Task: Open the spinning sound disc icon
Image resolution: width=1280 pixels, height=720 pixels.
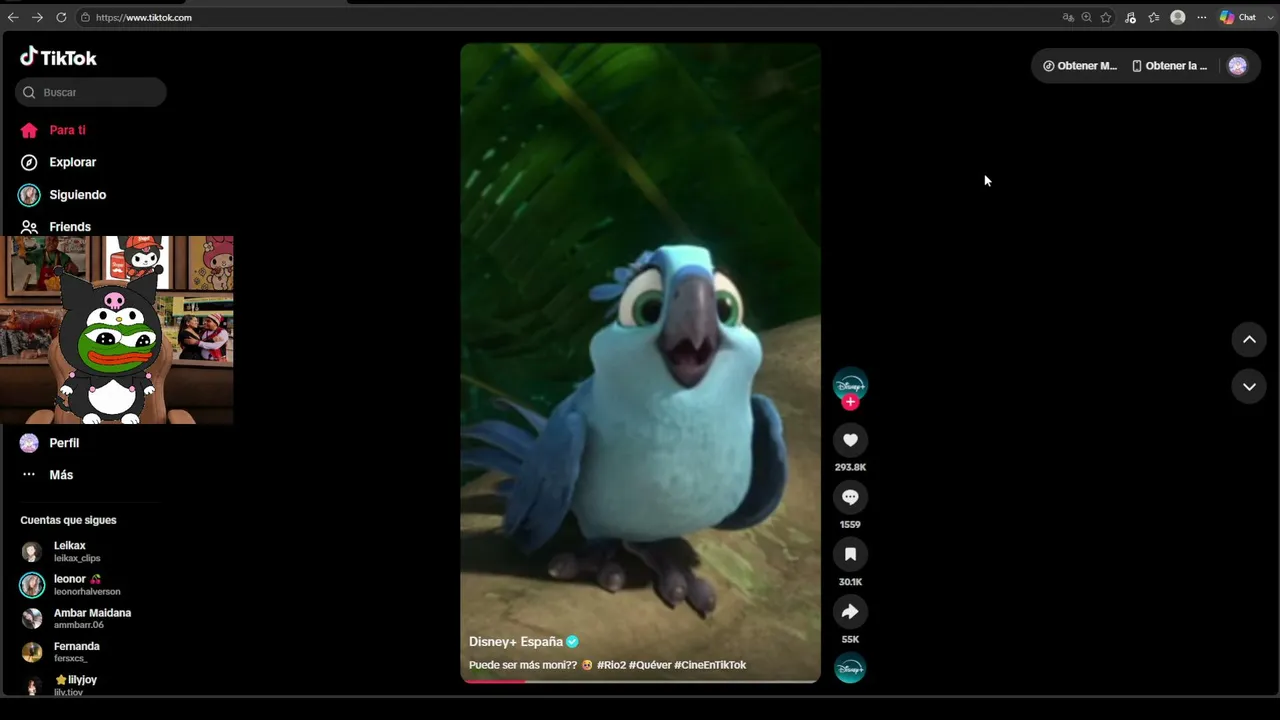Action: tap(850, 668)
